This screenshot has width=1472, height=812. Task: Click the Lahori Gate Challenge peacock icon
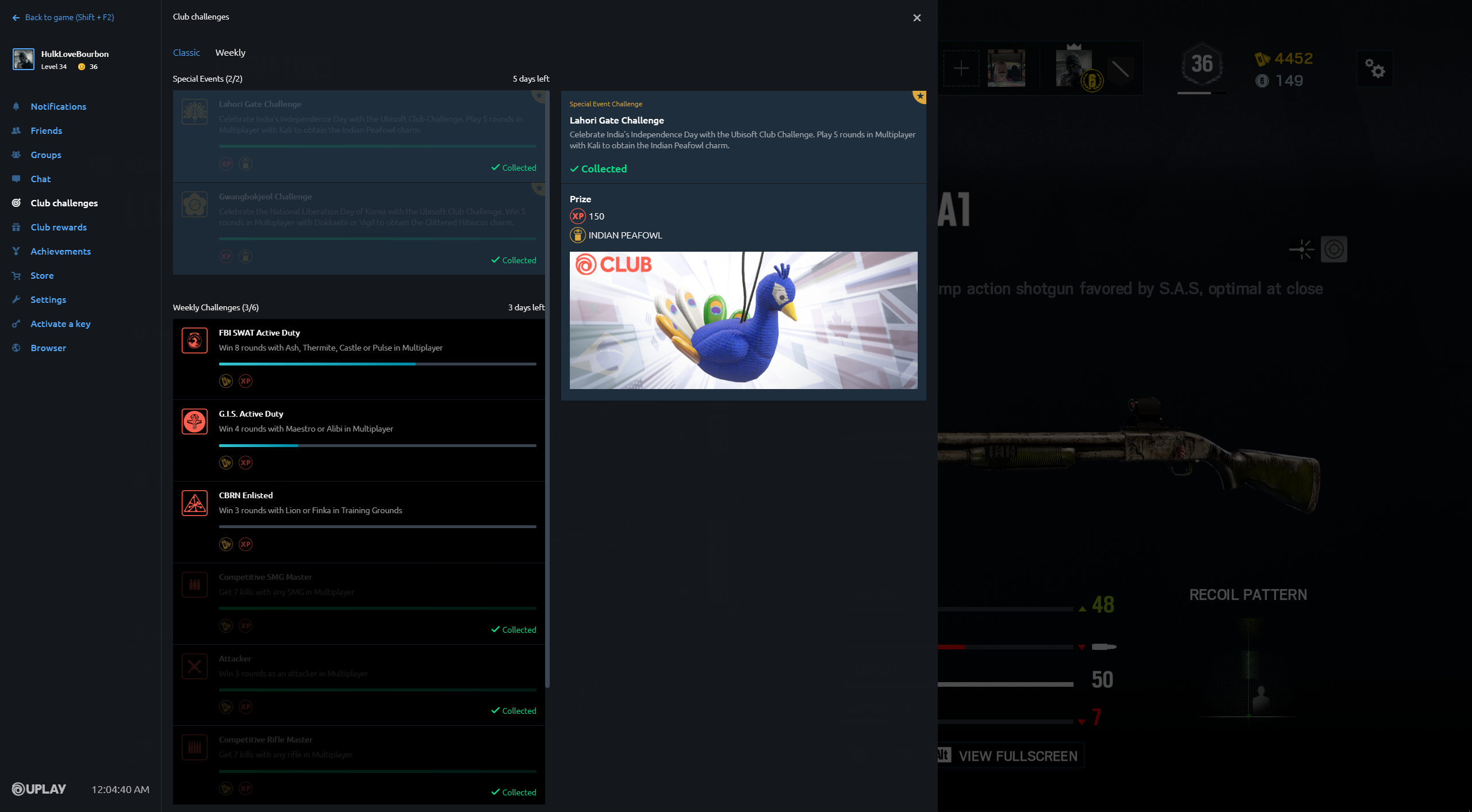tap(194, 111)
